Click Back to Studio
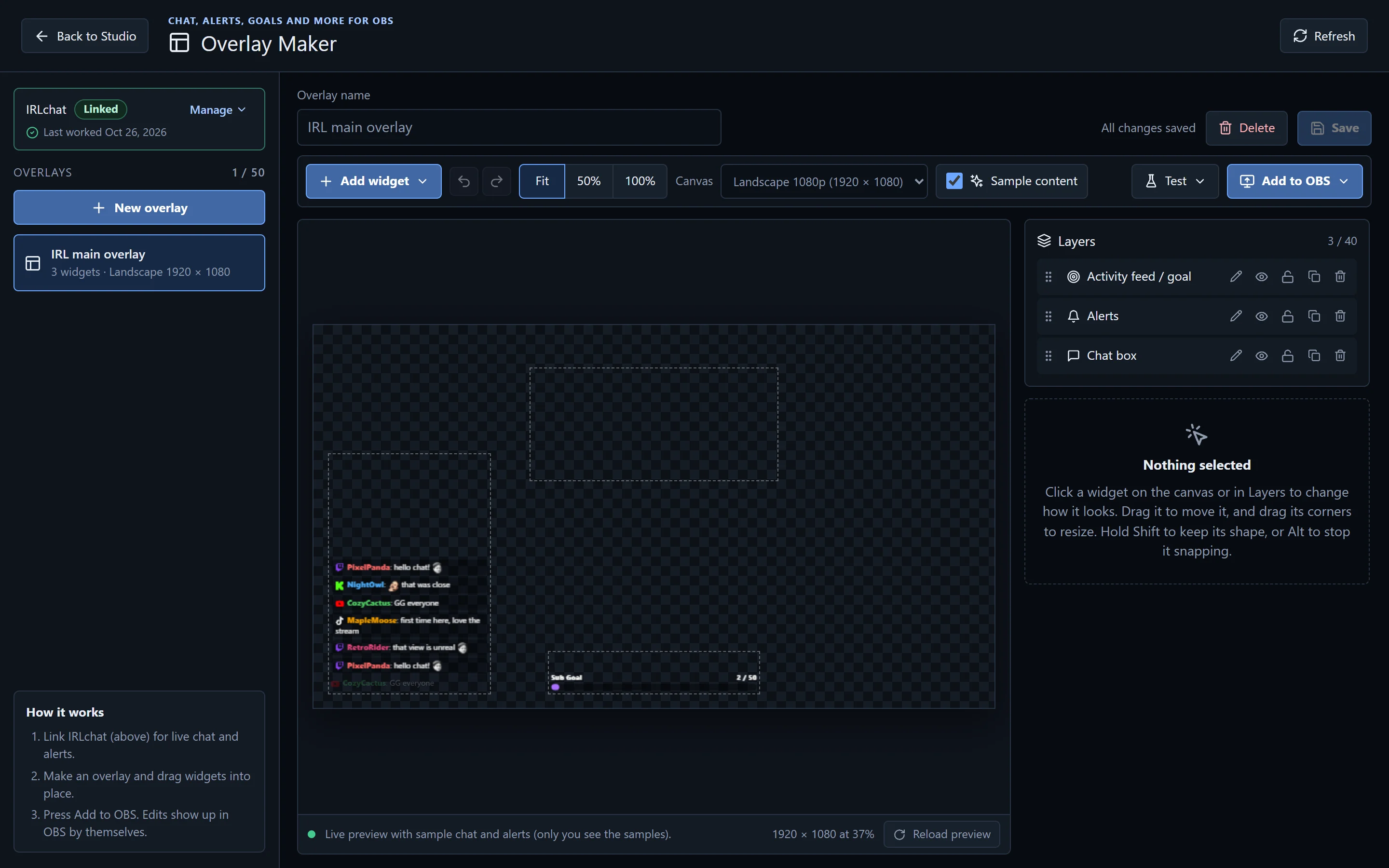The width and height of the screenshot is (1389, 868). pos(85,36)
